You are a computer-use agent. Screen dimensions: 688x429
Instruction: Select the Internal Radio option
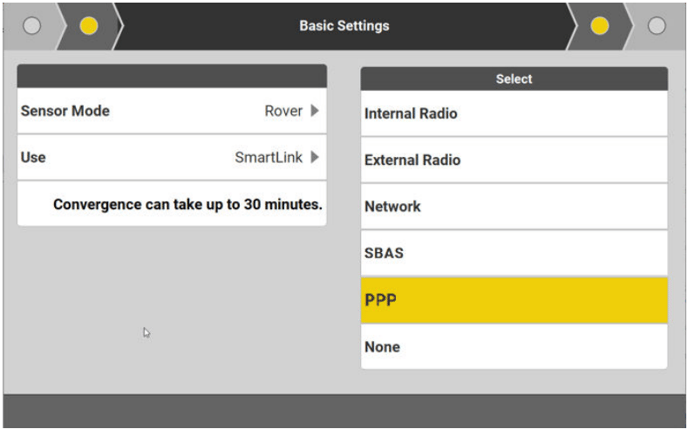pyautogui.click(x=513, y=114)
